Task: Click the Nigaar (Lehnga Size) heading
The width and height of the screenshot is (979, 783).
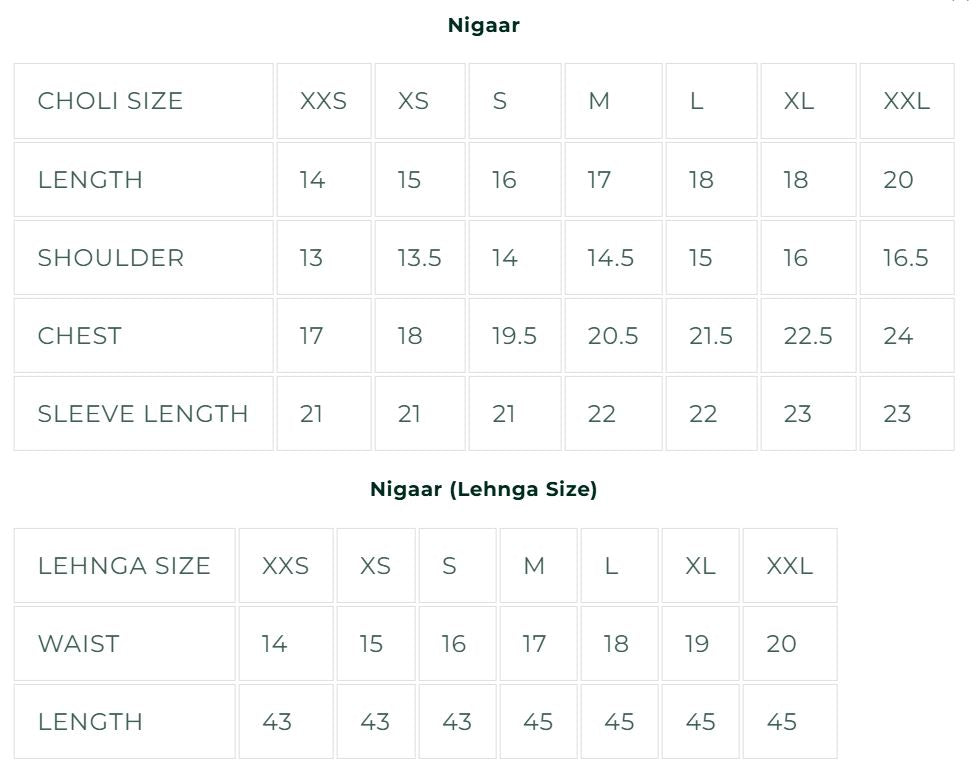Action: point(484,489)
